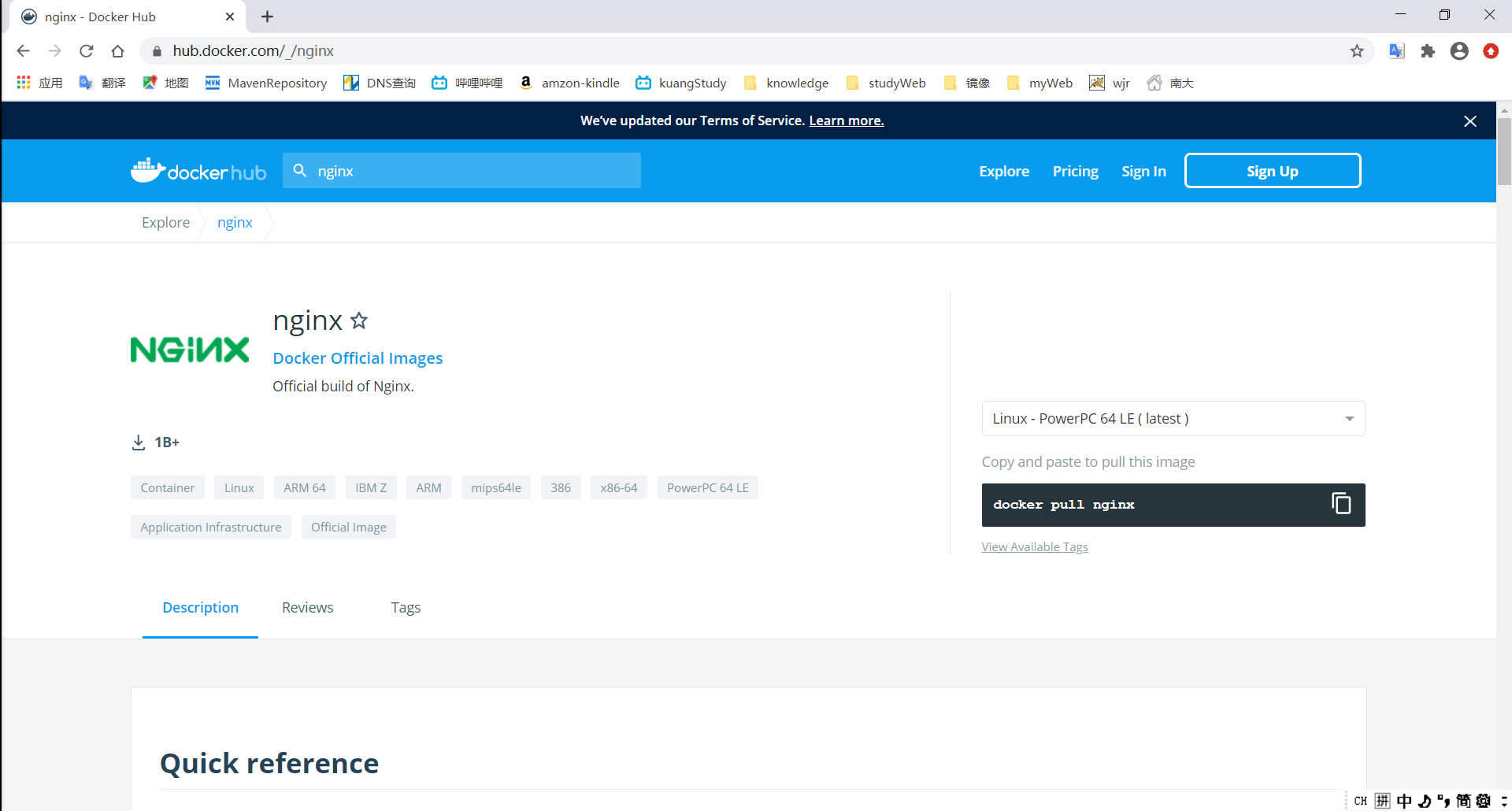Click the Container tag chip
Viewport: 1512px width, 811px height.
click(x=168, y=488)
